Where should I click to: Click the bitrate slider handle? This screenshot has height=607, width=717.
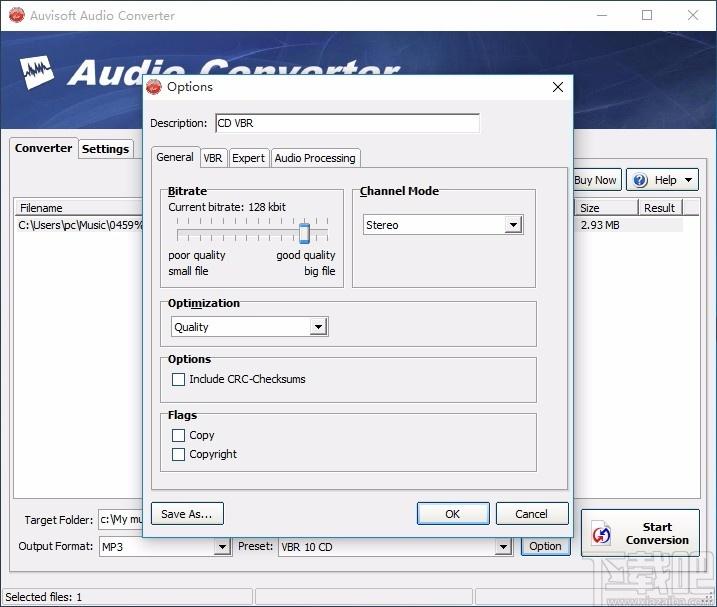[x=304, y=234]
